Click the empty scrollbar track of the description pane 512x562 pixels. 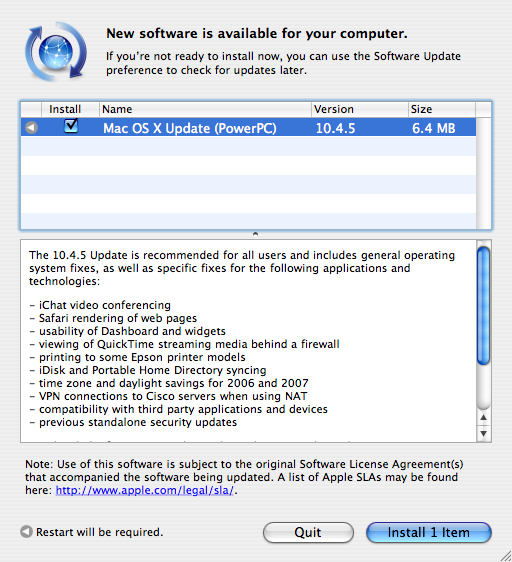[483, 387]
